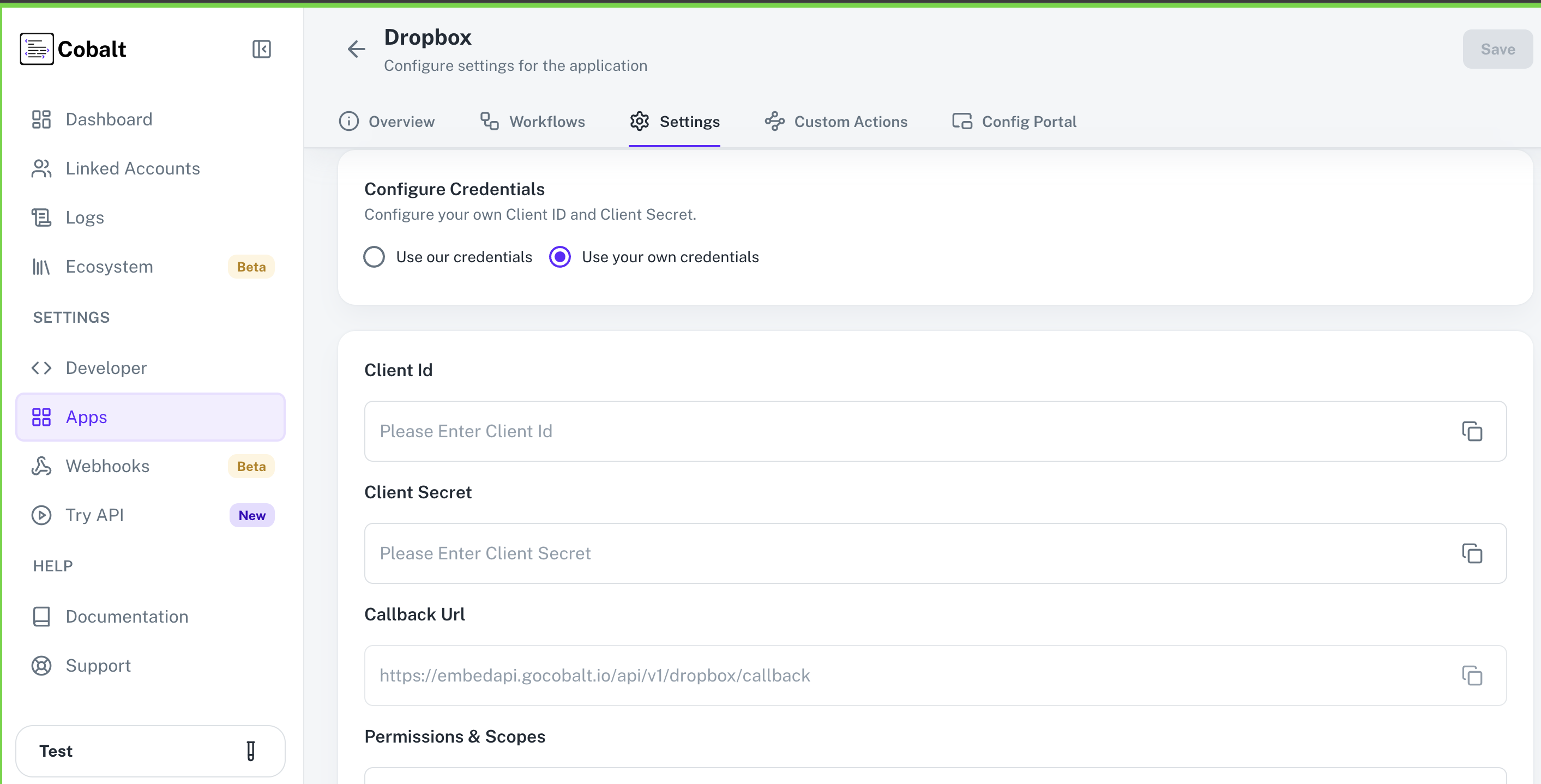This screenshot has width=1541, height=784.
Task: Copy the Callback Url value
Action: click(1472, 675)
